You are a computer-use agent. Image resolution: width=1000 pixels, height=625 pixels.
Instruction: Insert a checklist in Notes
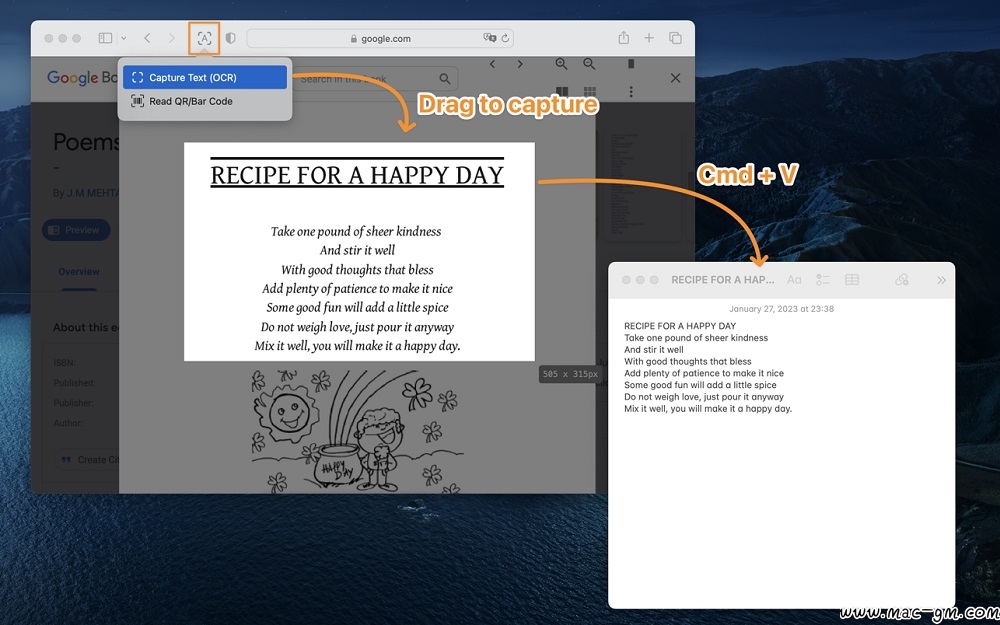pyautogui.click(x=823, y=280)
